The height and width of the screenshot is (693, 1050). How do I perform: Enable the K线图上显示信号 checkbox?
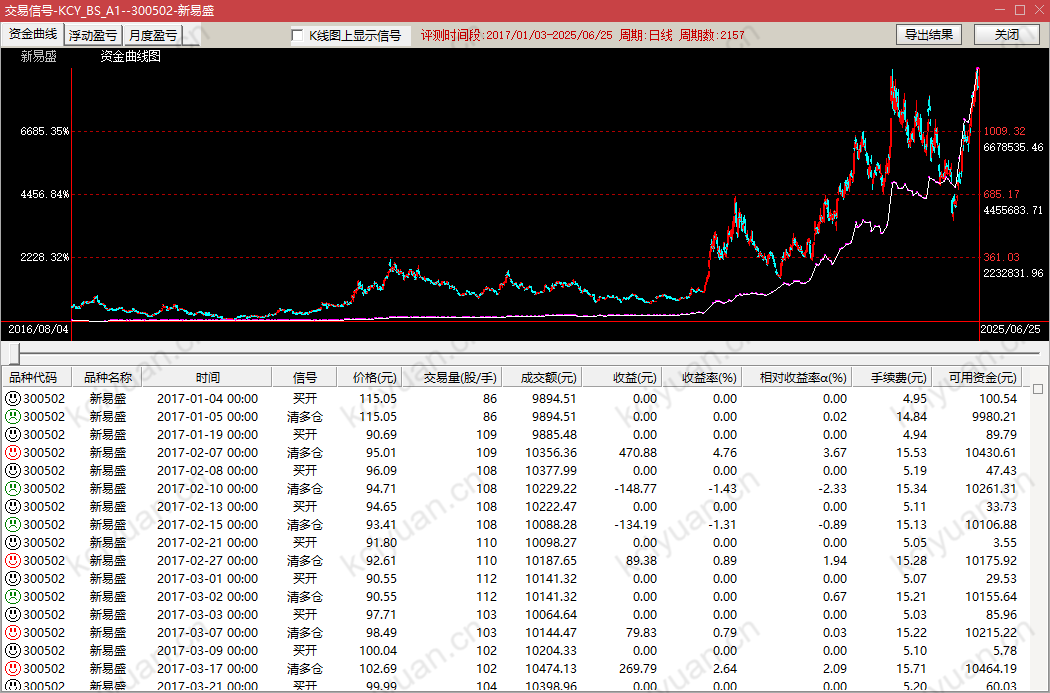point(297,35)
